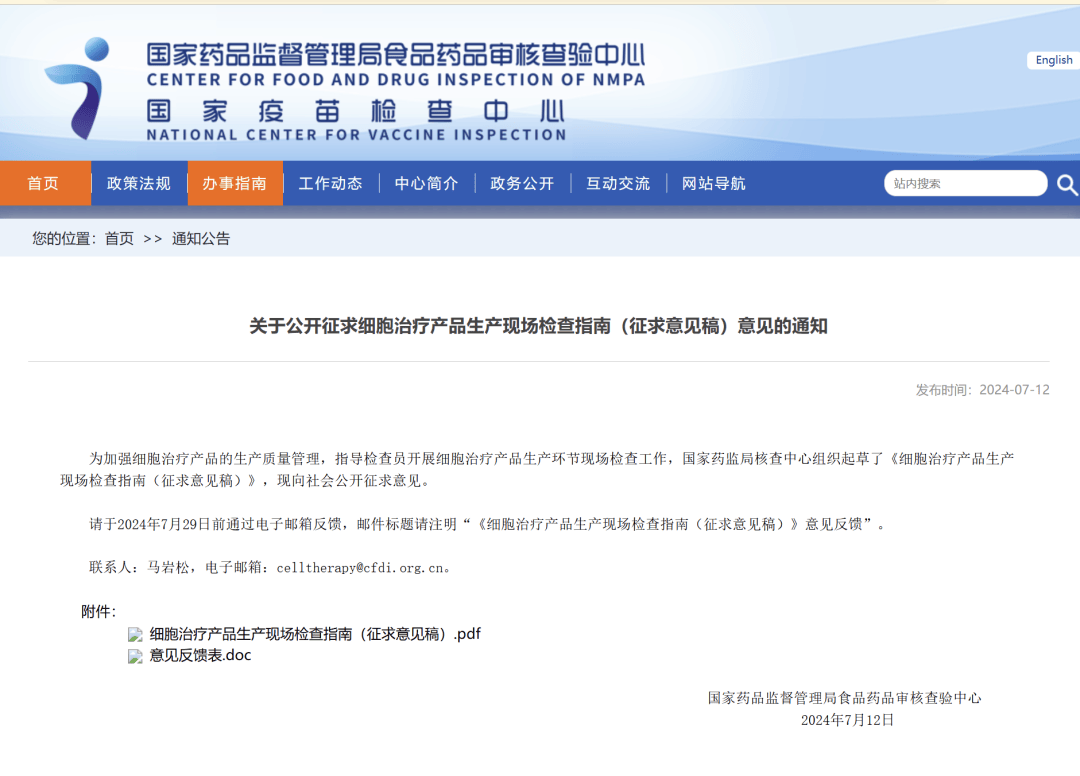Click the 国家疫苗检查中心 header title
Screen dimensions: 1080x776
pos(356,110)
